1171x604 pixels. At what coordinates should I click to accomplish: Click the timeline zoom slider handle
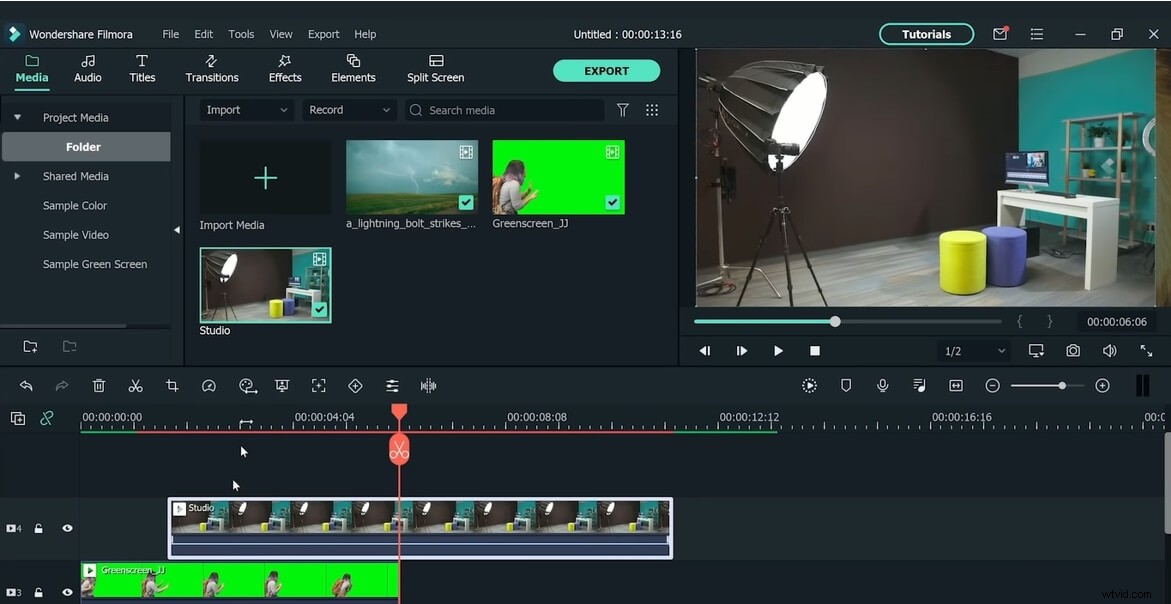[x=1062, y=386]
